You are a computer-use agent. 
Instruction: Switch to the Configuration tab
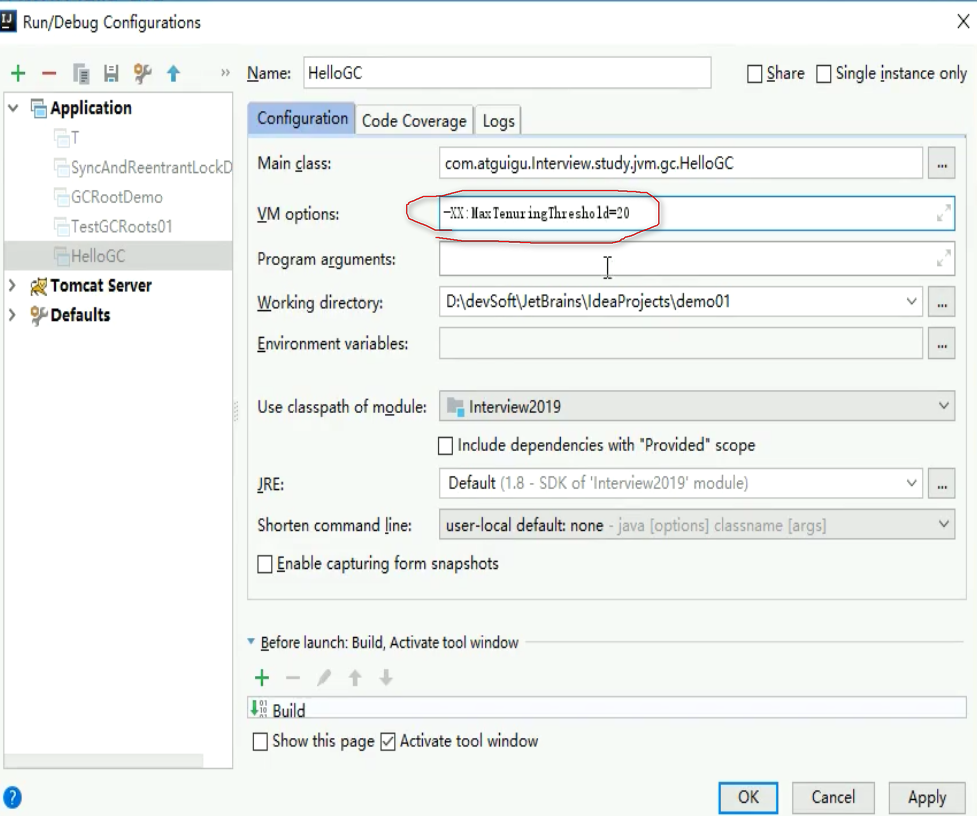[302, 118]
